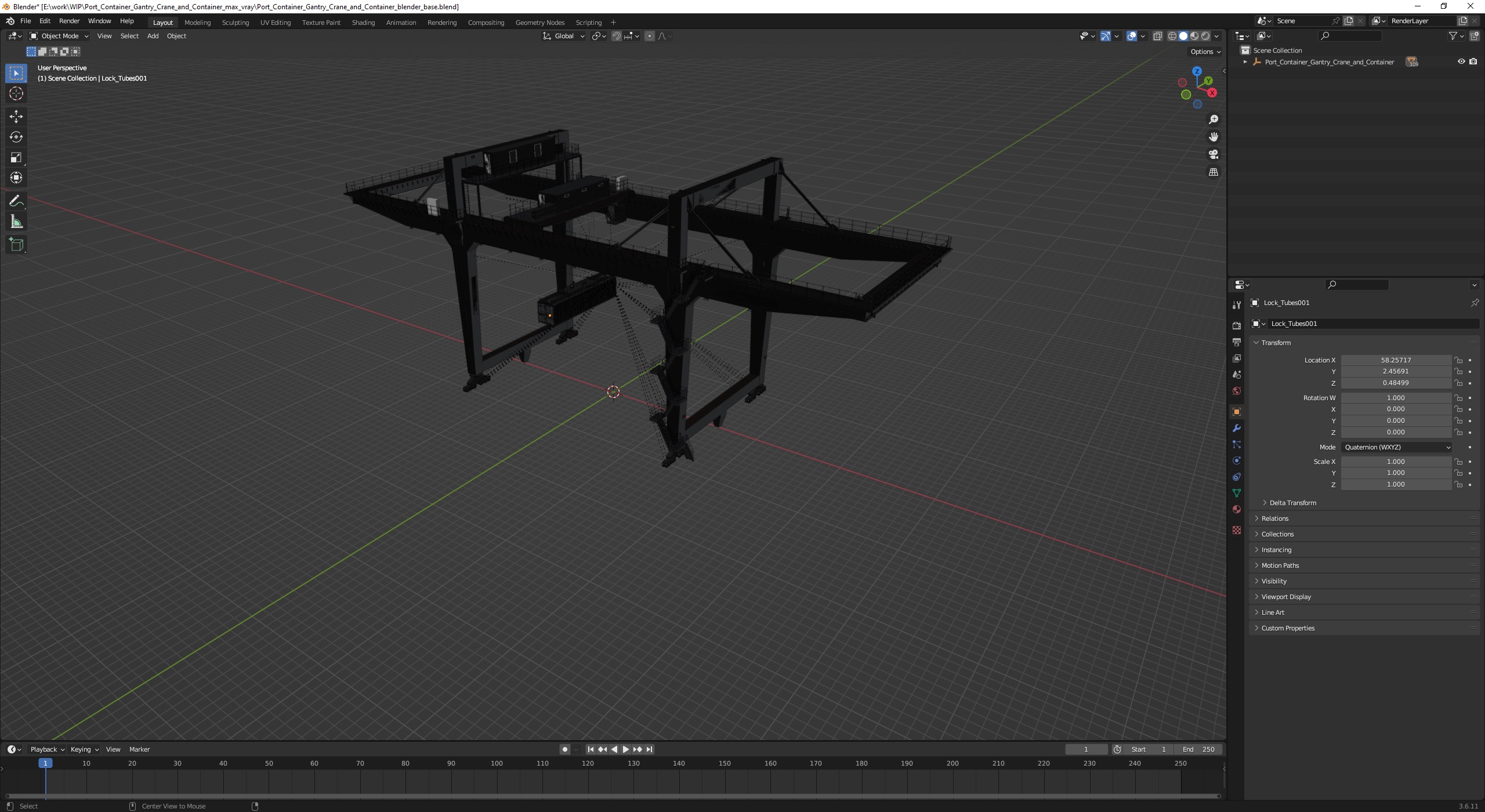
Task: Open Modifiers properties wrench tab
Action: coord(1237,428)
